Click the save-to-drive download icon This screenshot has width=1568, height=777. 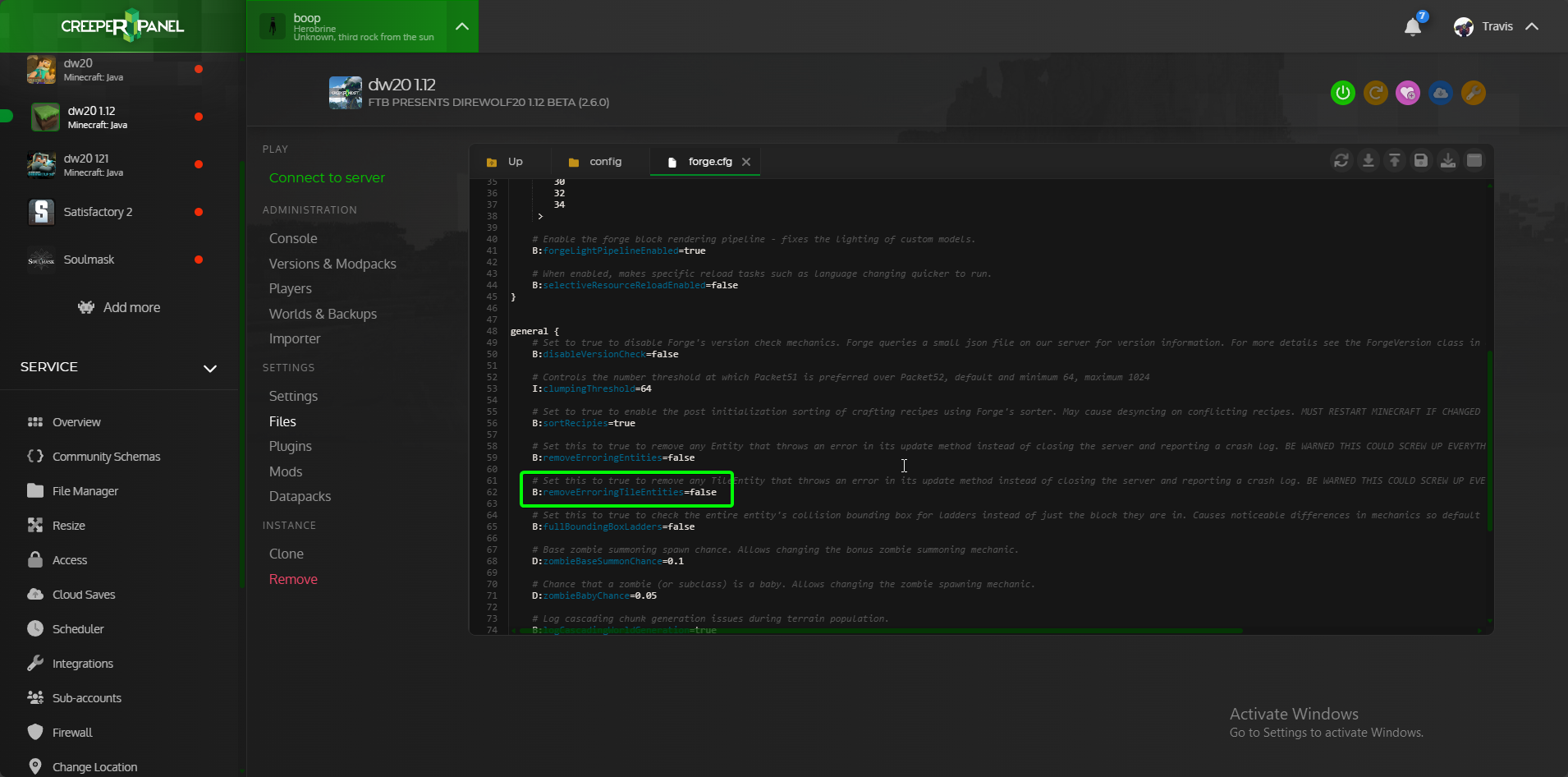[1448, 161]
